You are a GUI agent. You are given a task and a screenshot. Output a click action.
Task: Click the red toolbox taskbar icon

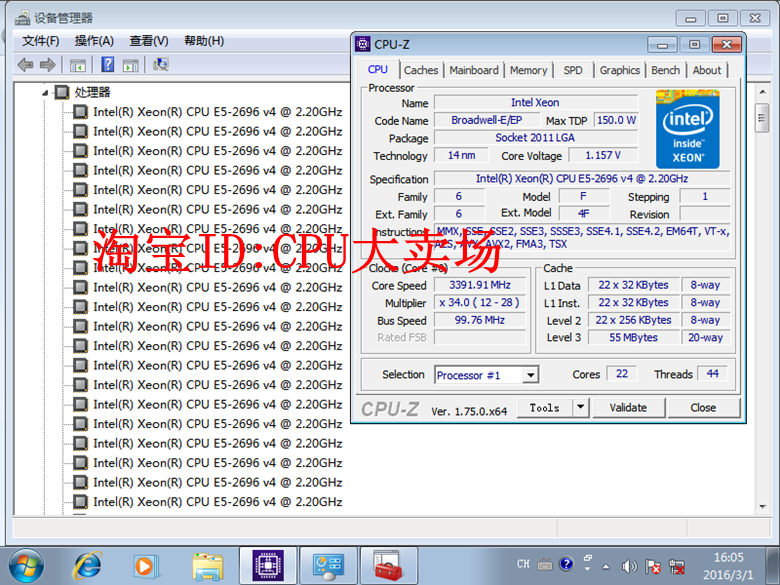389,566
